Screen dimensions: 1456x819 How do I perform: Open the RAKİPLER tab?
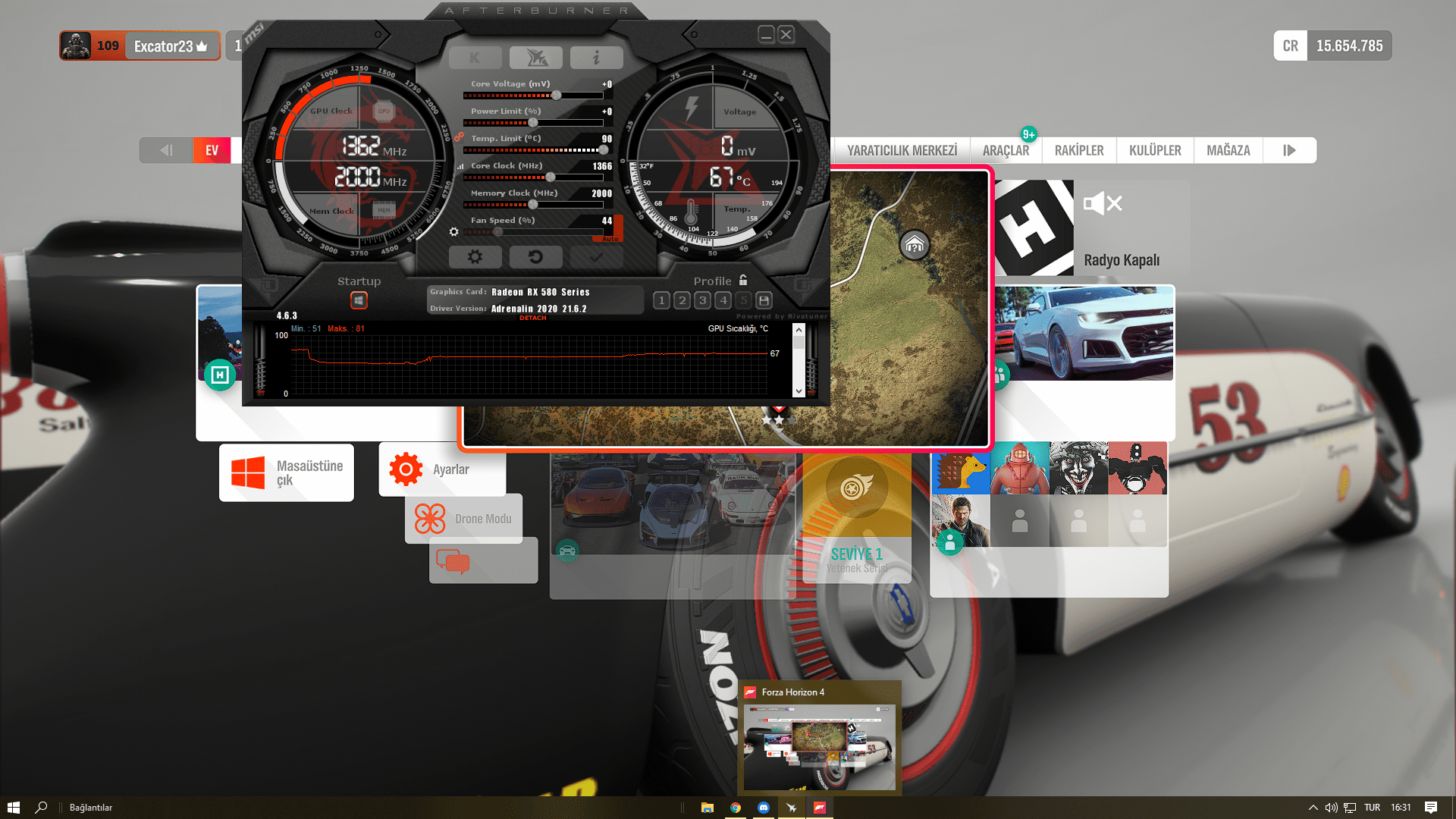pyautogui.click(x=1079, y=150)
